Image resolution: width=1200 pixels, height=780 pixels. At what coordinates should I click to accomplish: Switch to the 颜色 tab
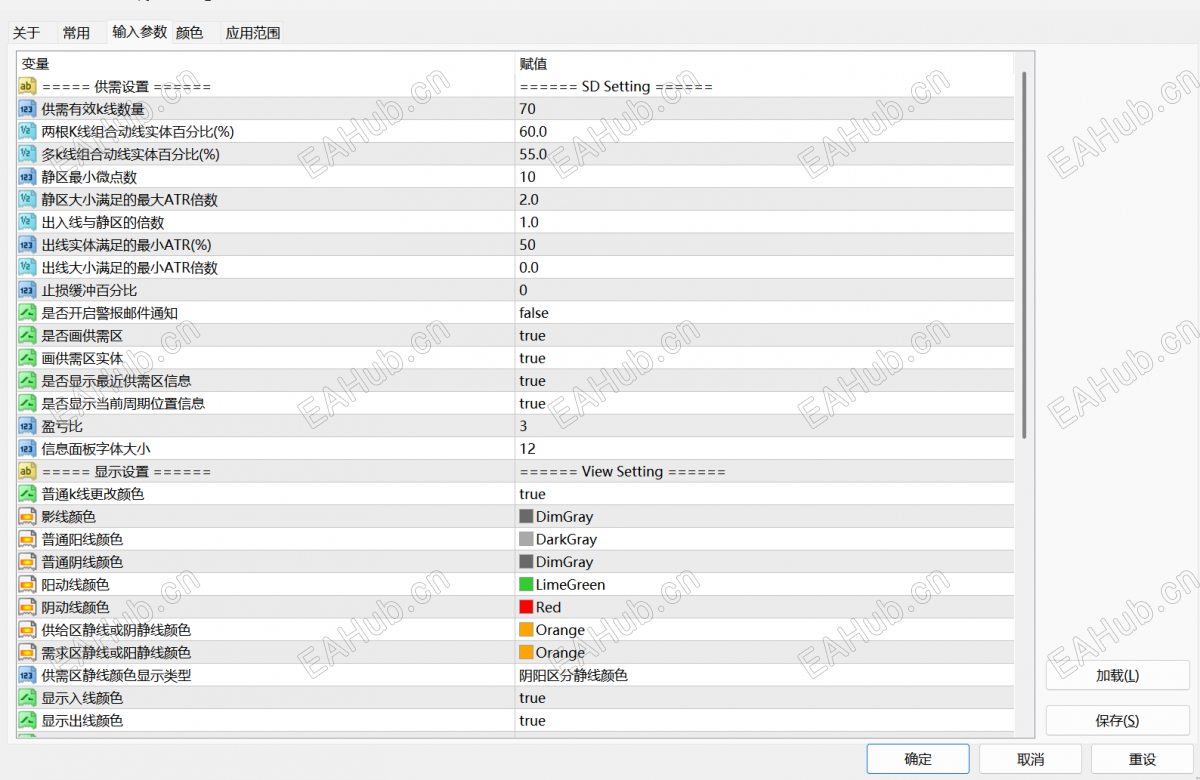190,33
